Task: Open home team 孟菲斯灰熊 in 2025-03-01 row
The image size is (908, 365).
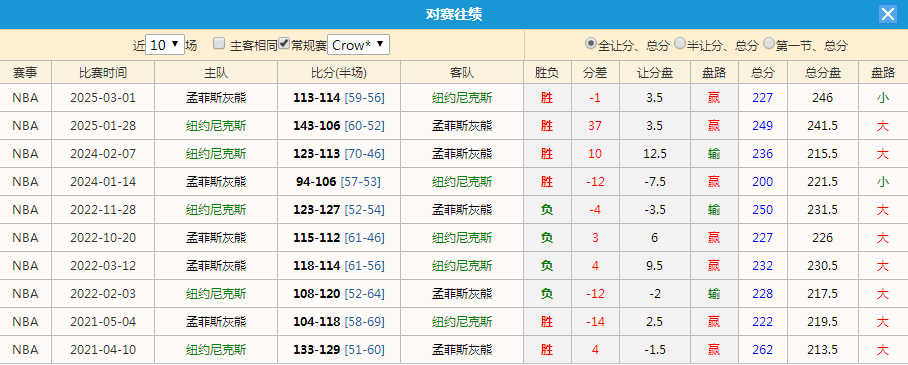Action: 216,98
